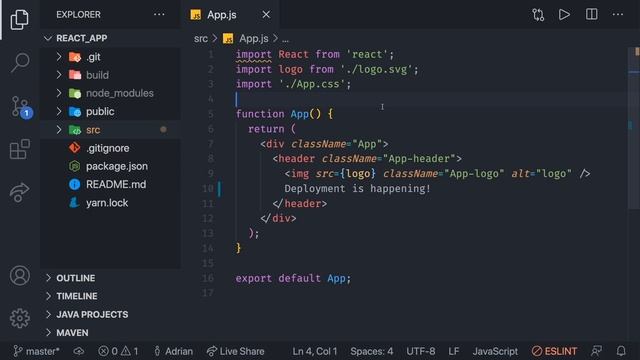The width and height of the screenshot is (640, 360).
Task: Expand the OUTLINE section
Action: [x=110, y=278]
